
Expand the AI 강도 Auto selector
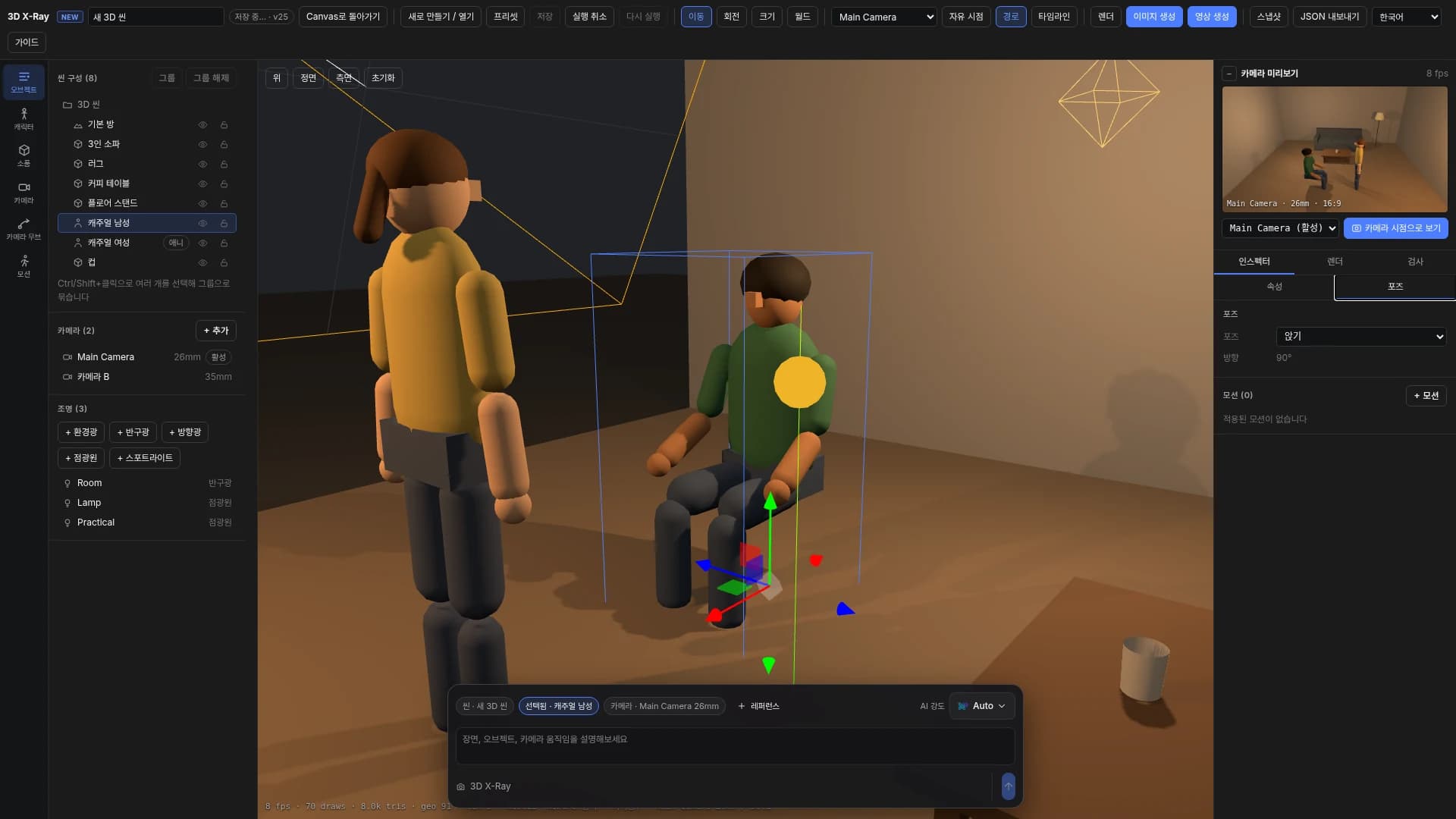982,706
